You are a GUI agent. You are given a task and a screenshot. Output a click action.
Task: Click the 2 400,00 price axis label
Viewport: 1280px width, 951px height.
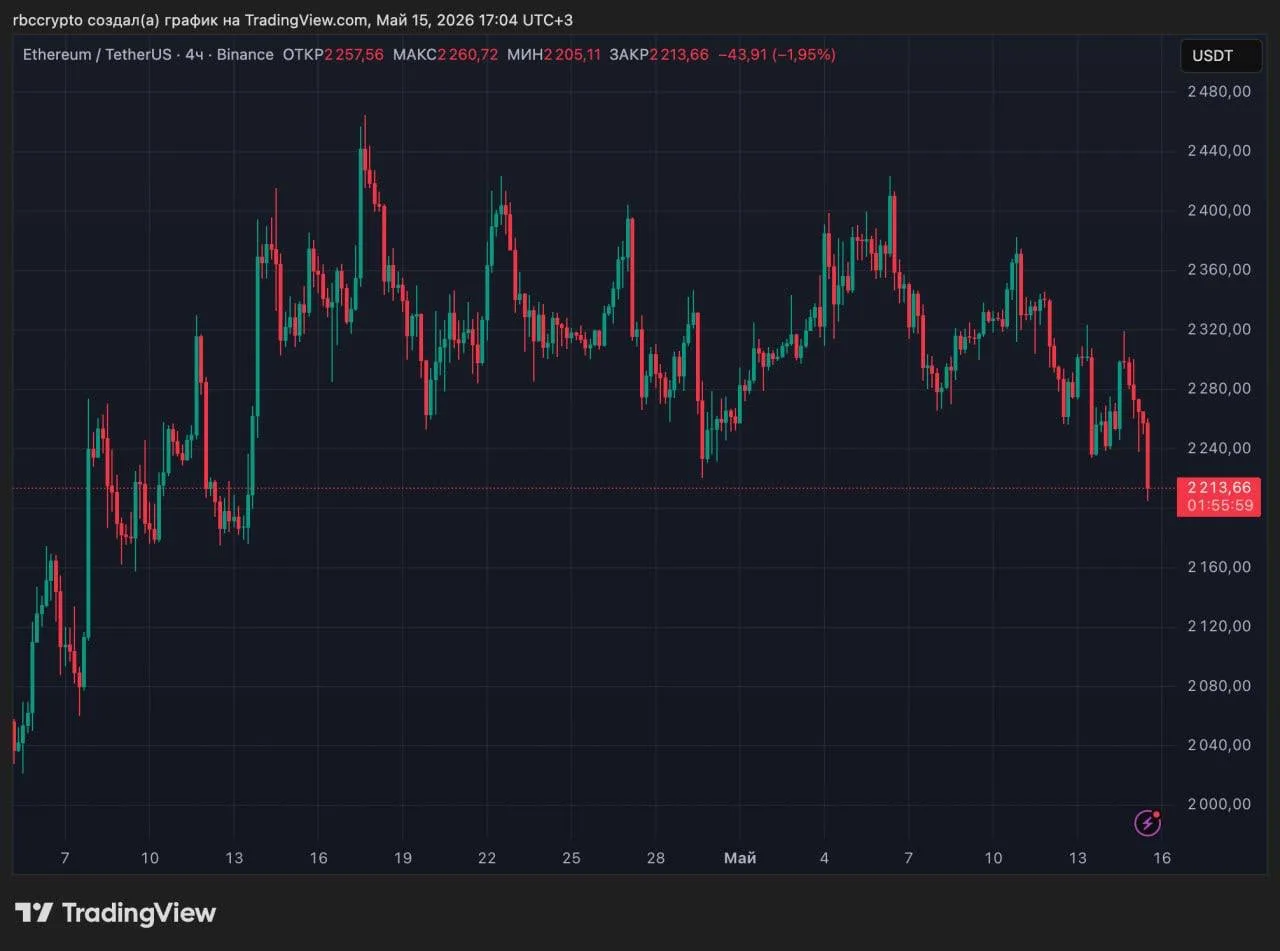[1219, 210]
